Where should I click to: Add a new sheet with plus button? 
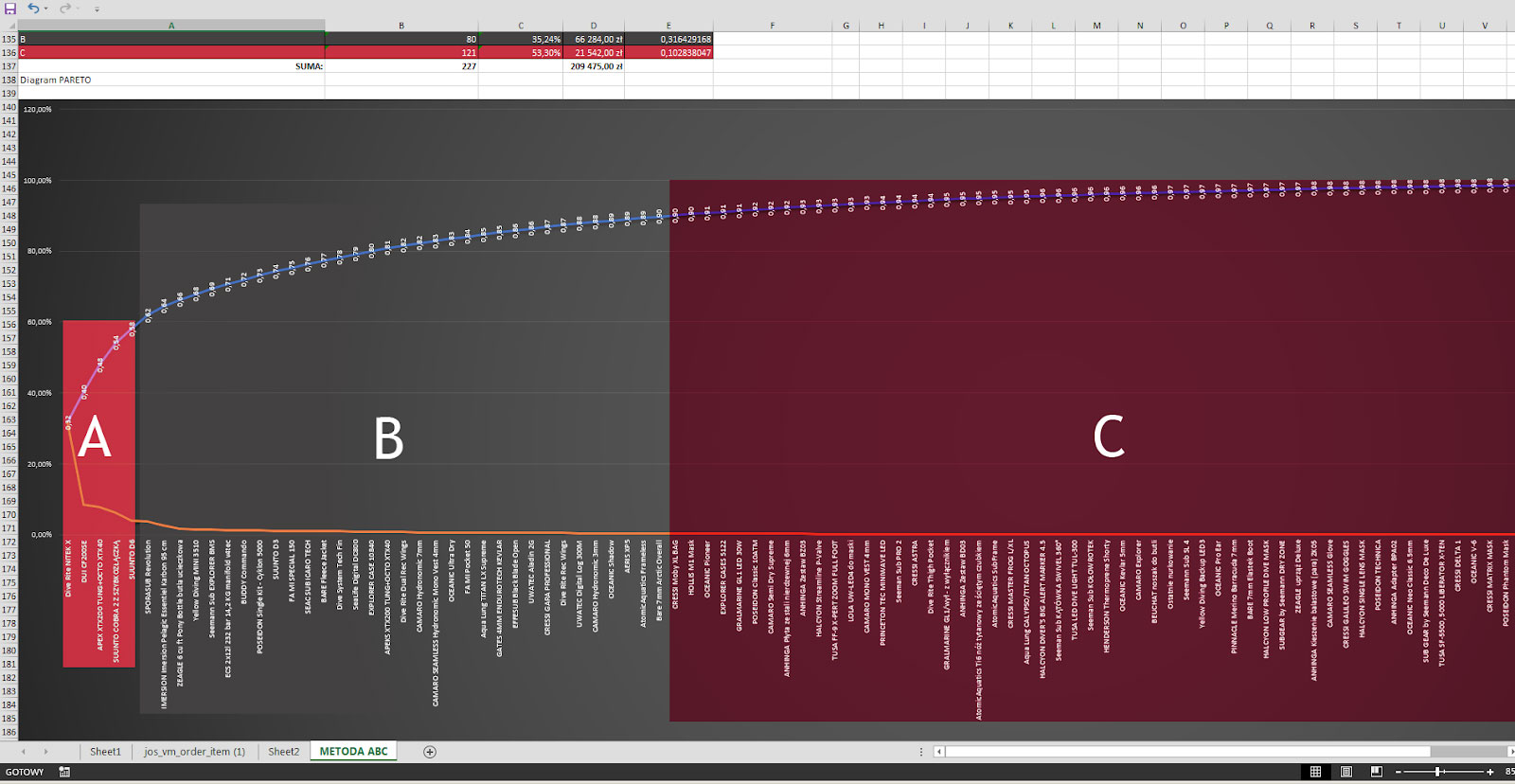click(x=430, y=752)
